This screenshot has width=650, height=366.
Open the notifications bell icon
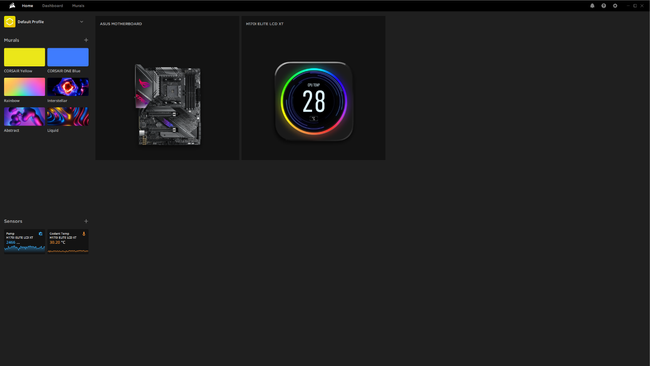click(592, 6)
